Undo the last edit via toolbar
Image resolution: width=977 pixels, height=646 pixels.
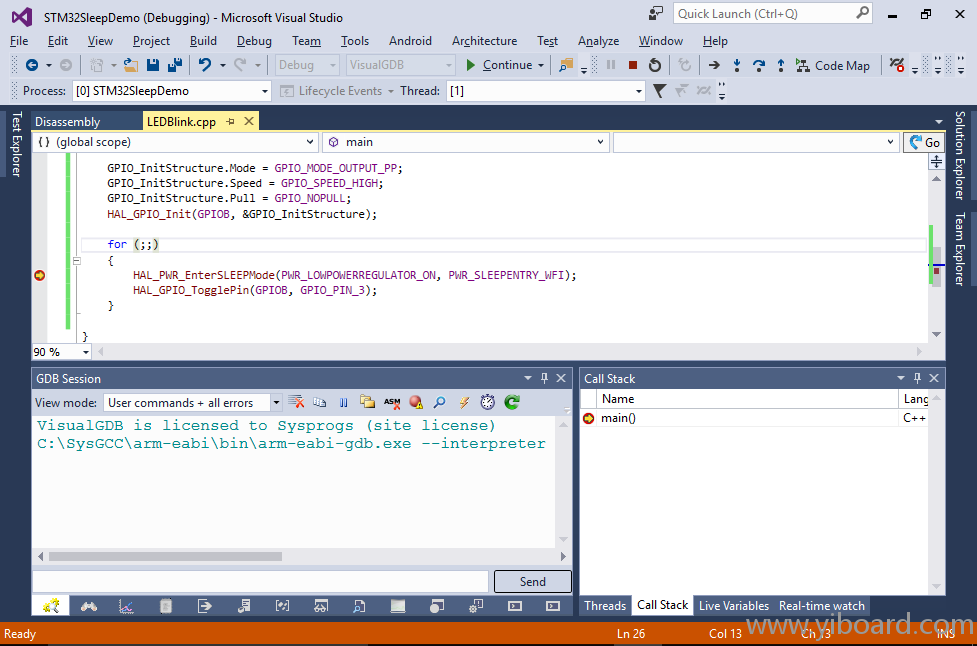click(x=204, y=65)
